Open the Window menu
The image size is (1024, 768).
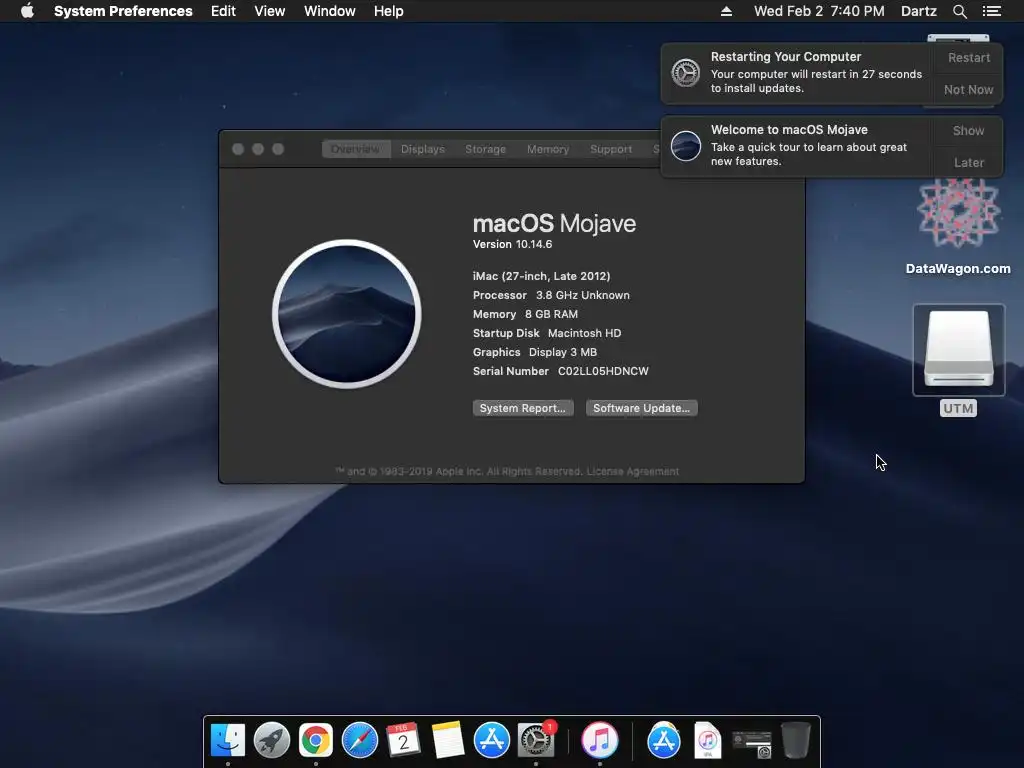pyautogui.click(x=330, y=11)
